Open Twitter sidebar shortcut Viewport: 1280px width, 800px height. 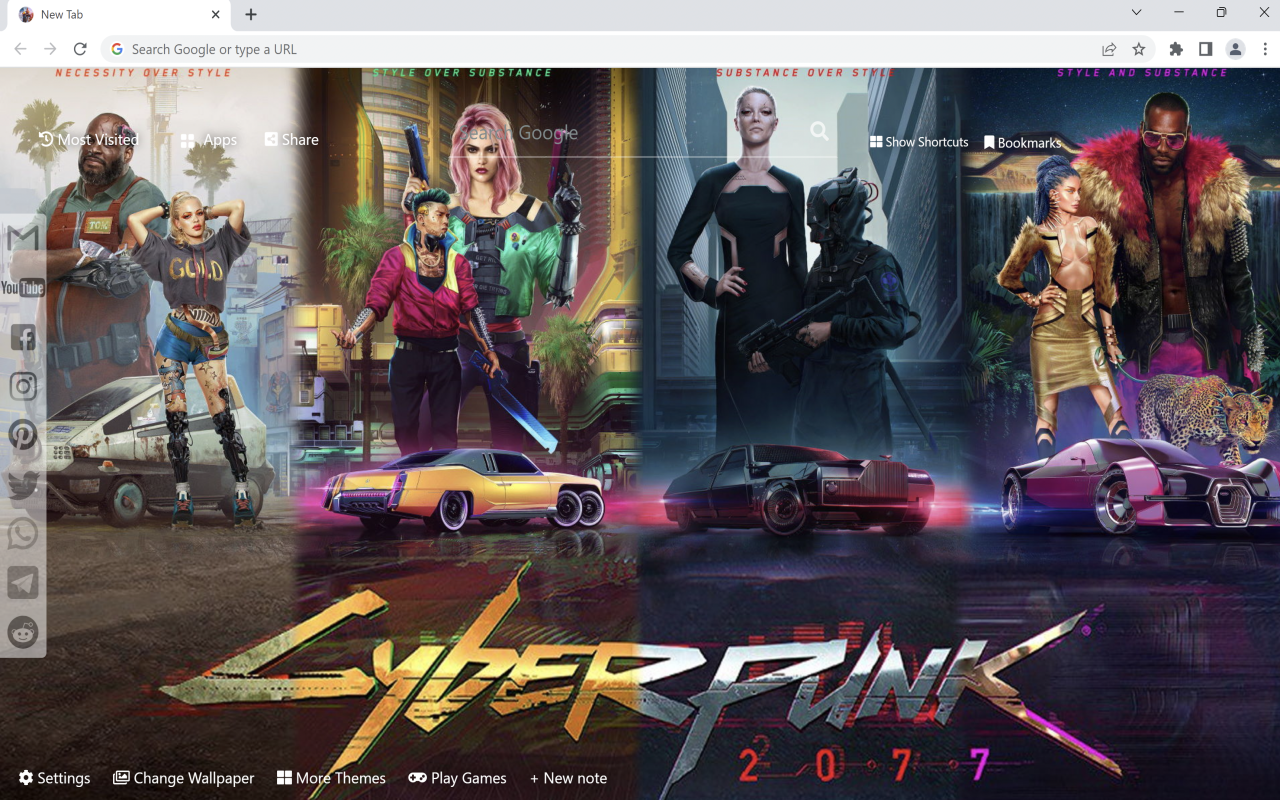point(23,485)
